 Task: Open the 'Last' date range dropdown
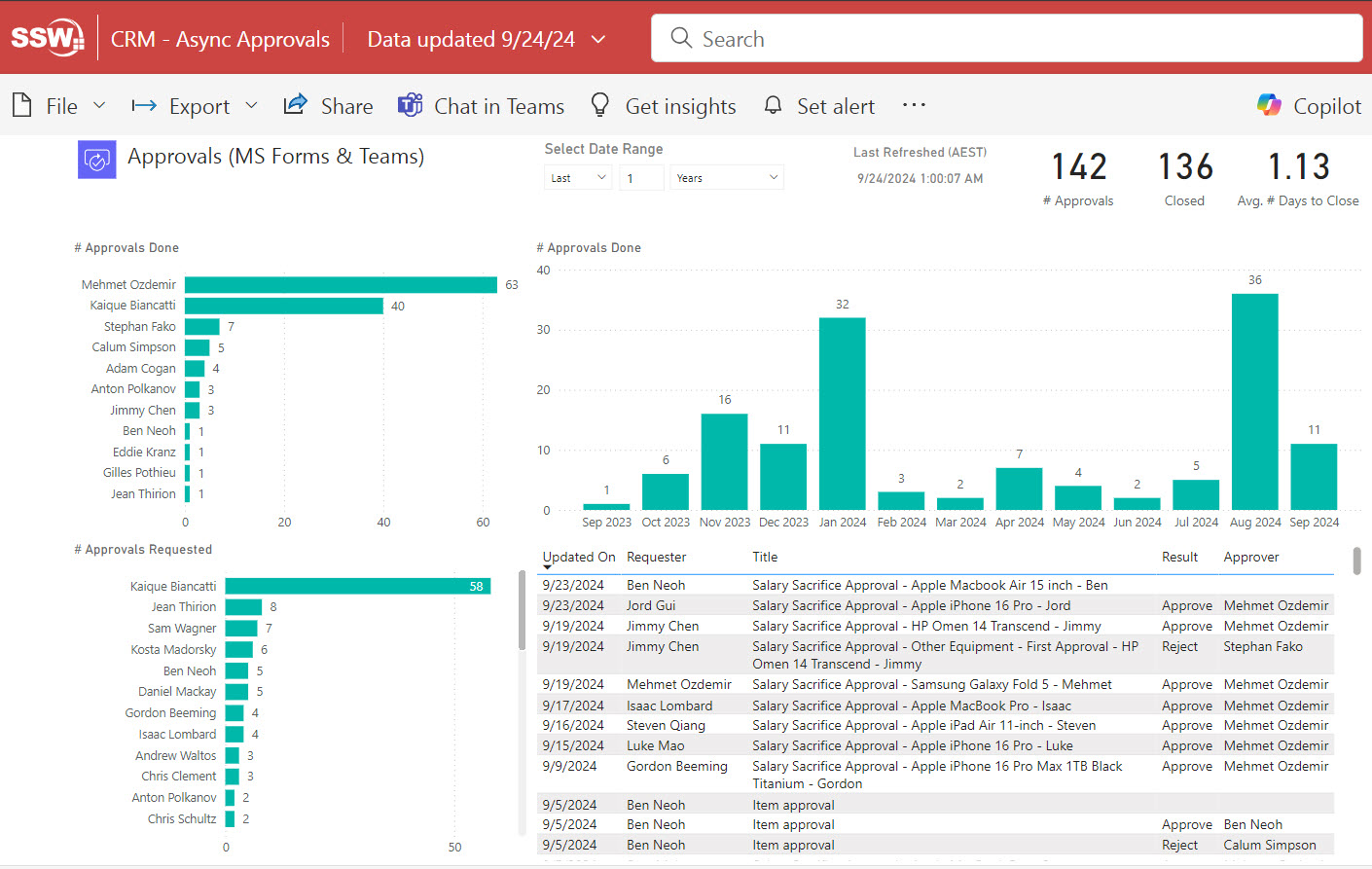[x=578, y=177]
